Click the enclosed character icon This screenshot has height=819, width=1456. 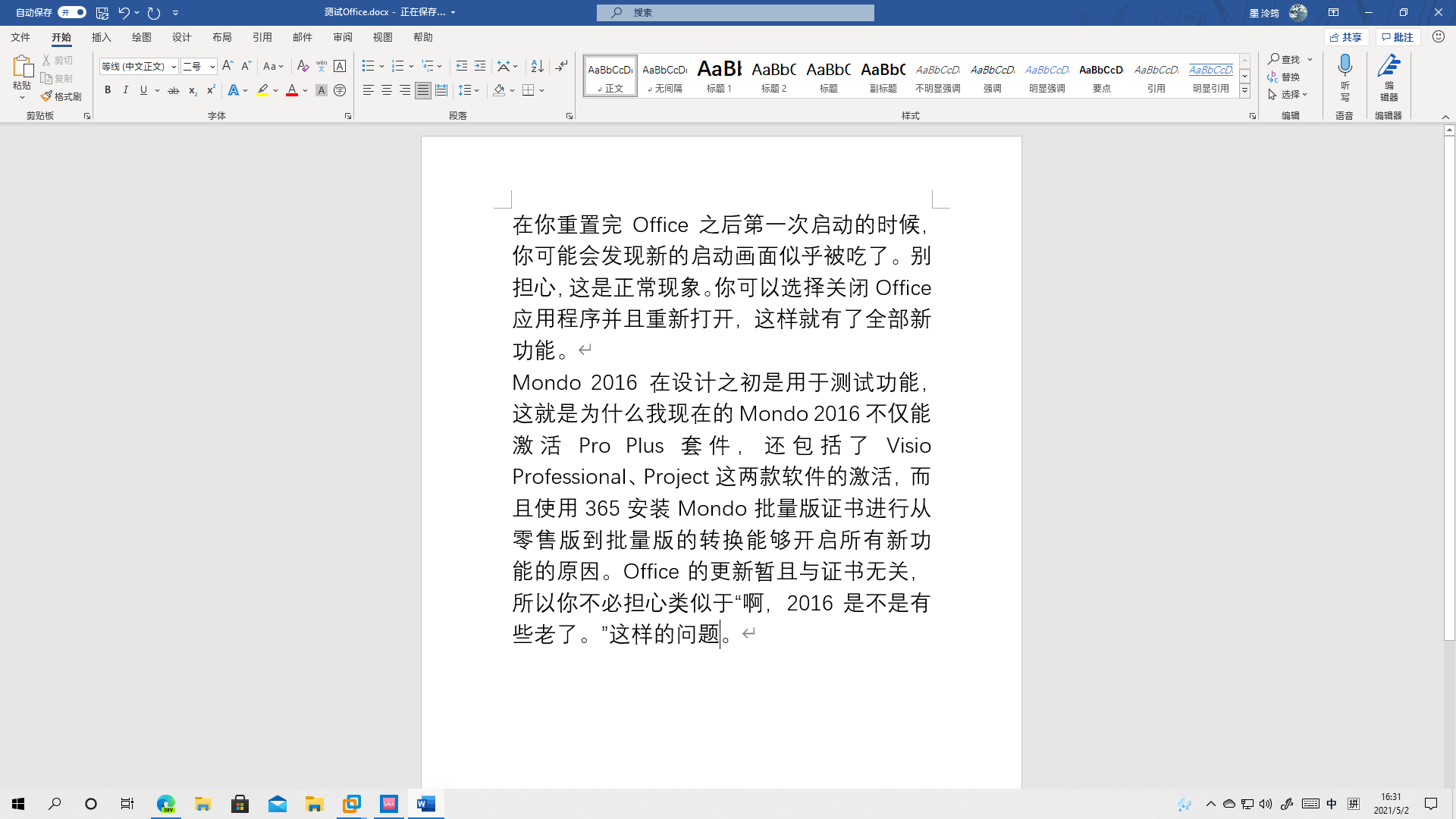pyautogui.click(x=340, y=90)
